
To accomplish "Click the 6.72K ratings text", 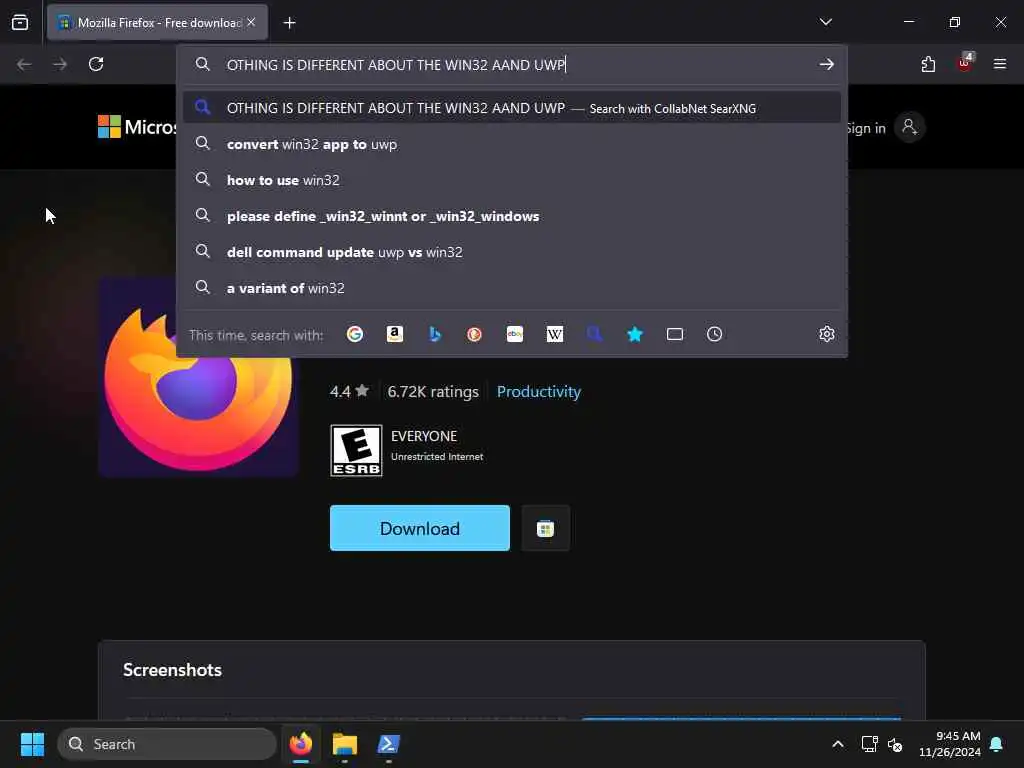I will pos(433,392).
